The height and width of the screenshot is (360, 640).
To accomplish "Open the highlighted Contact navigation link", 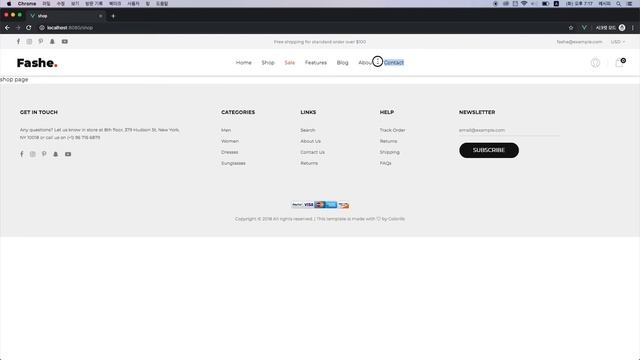I will click(x=394, y=62).
